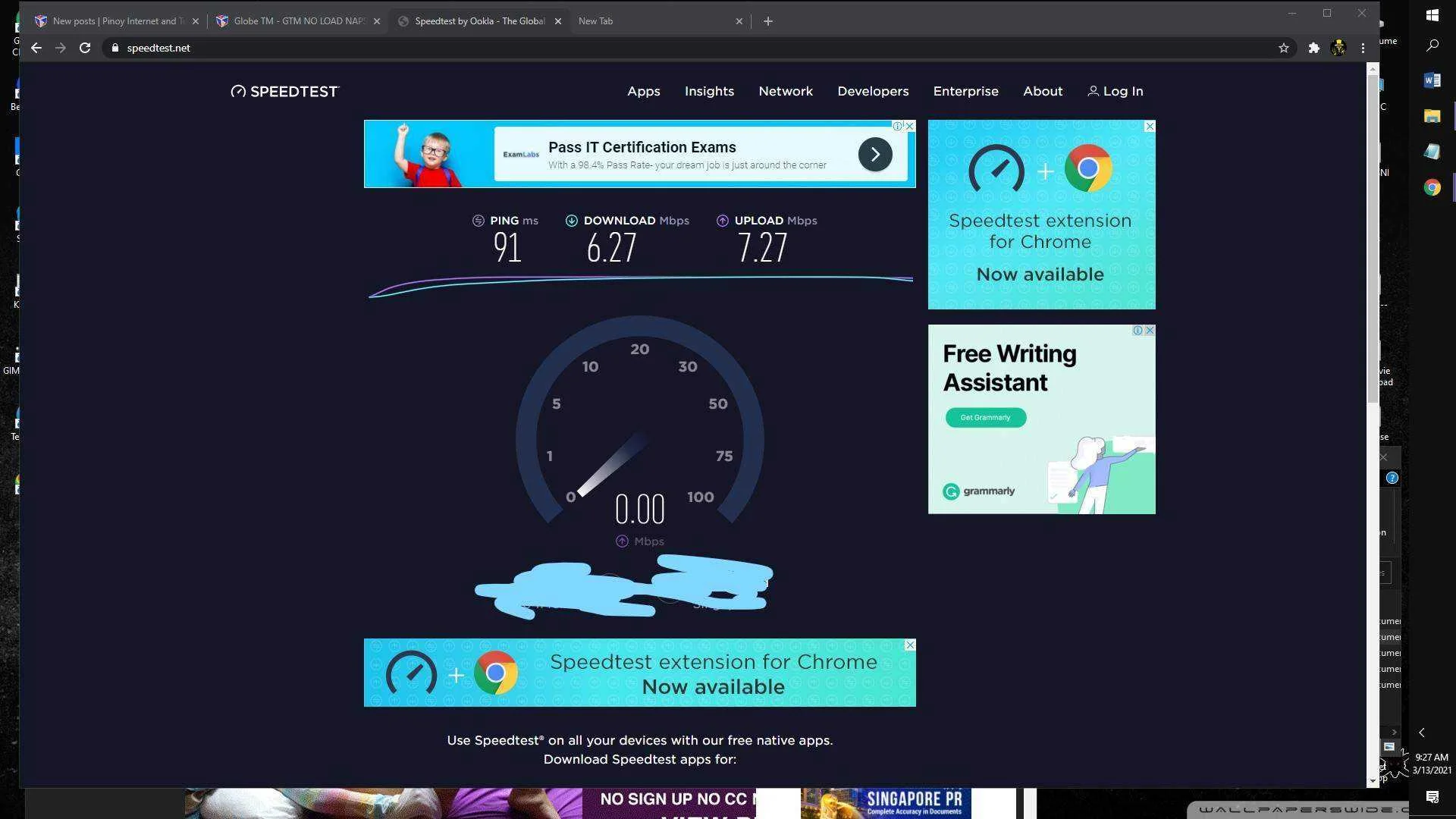Open the Chrome profile avatar
Image resolution: width=1456 pixels, height=819 pixels.
(1338, 48)
